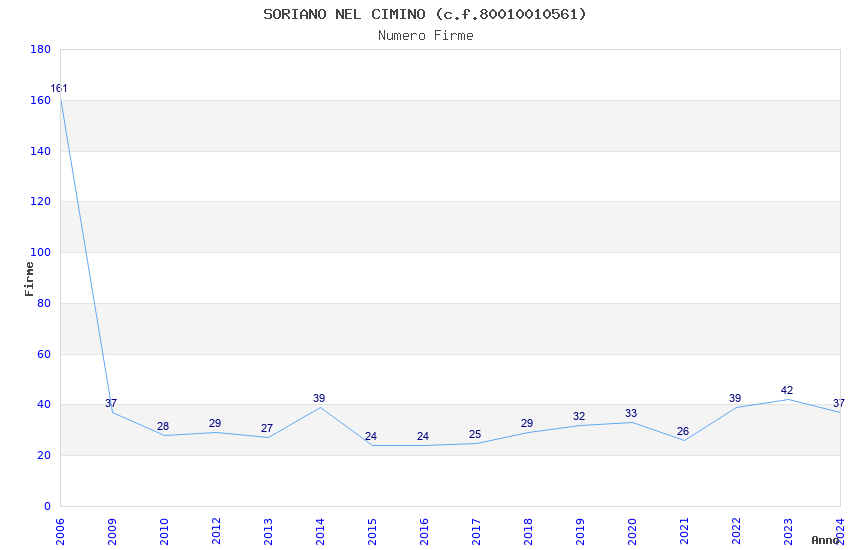Click the Numero Firme subtitle
The image size is (850, 550).
pos(425,36)
